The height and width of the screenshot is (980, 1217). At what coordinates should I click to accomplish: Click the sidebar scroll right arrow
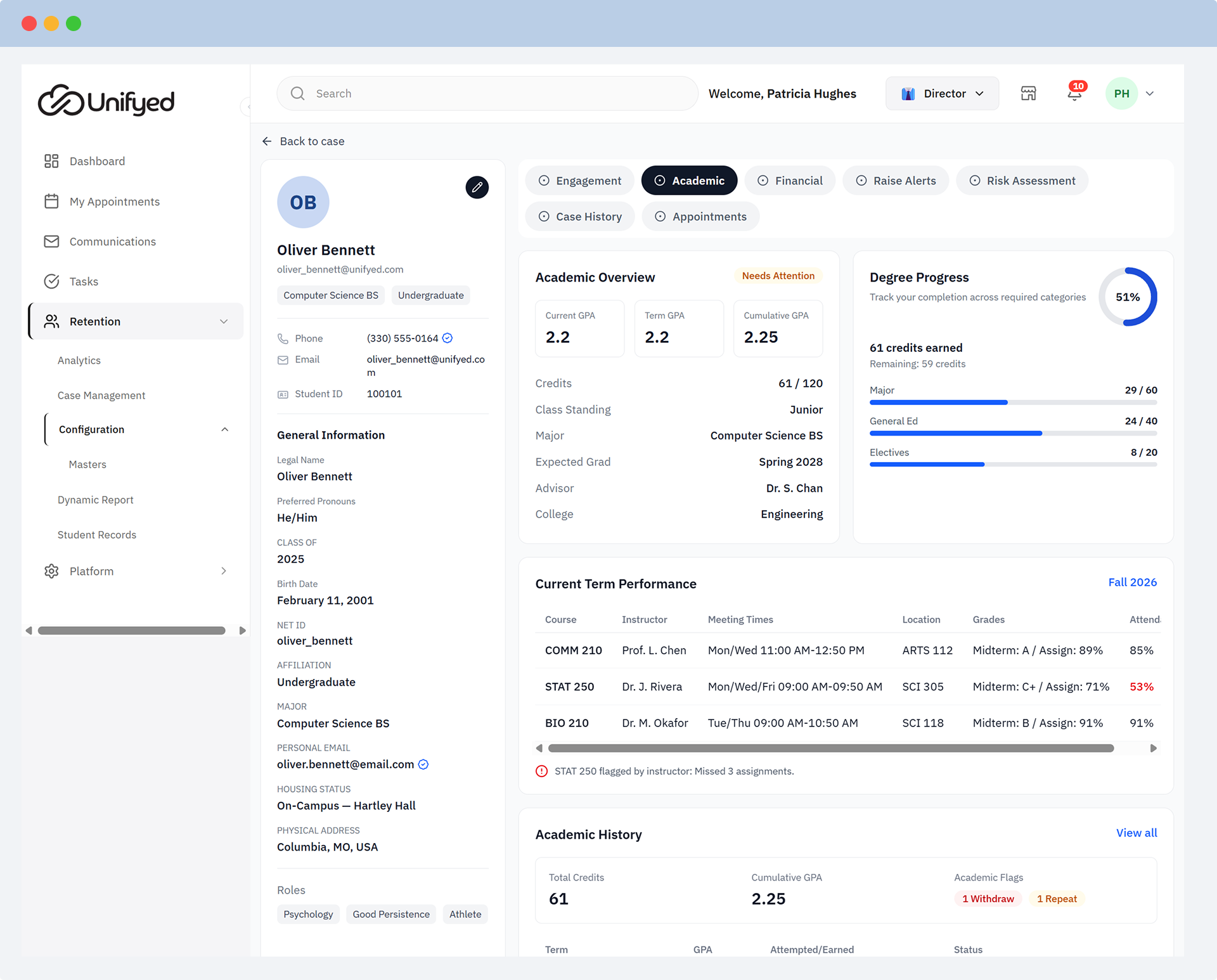pyautogui.click(x=242, y=631)
